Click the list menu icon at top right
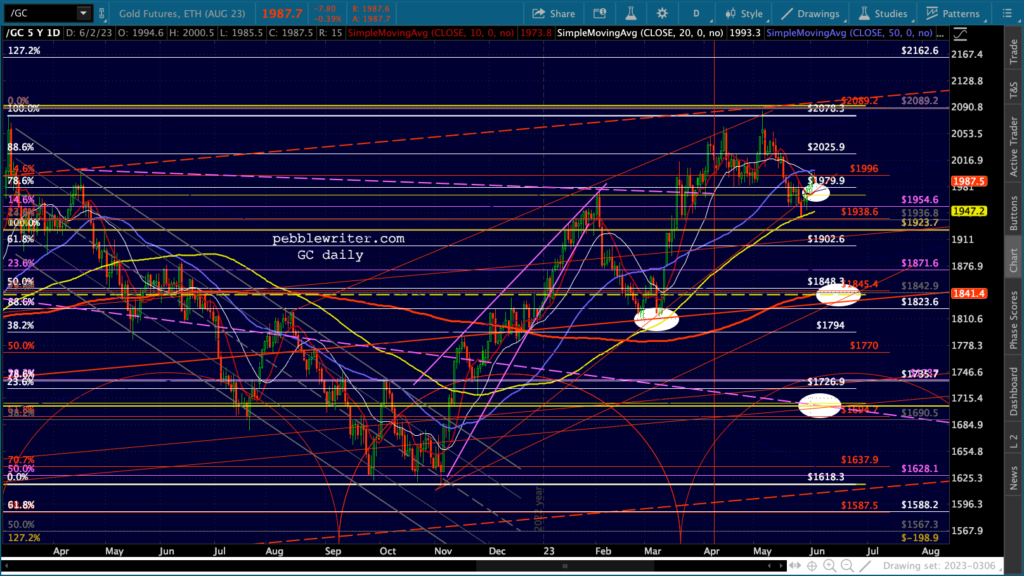Viewport: 1024px width, 576px height. coord(1007,13)
